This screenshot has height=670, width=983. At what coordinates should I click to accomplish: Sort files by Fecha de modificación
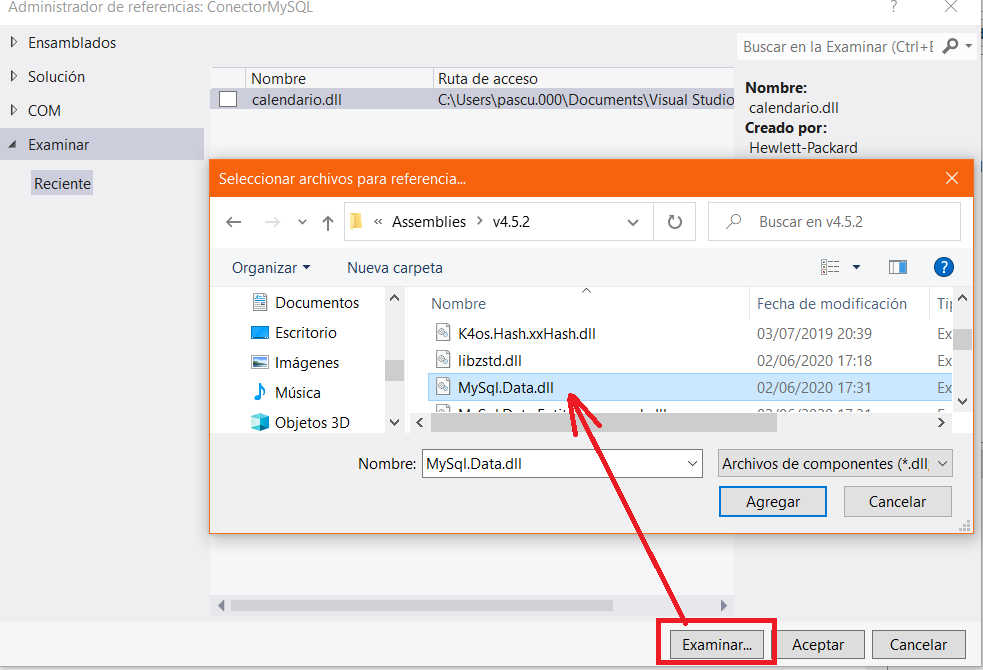pos(831,304)
